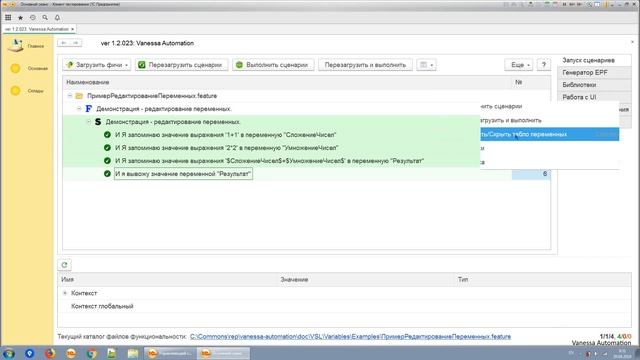Click the Загрузить фичи button
This screenshot has height=360, width=640.
coord(97,65)
